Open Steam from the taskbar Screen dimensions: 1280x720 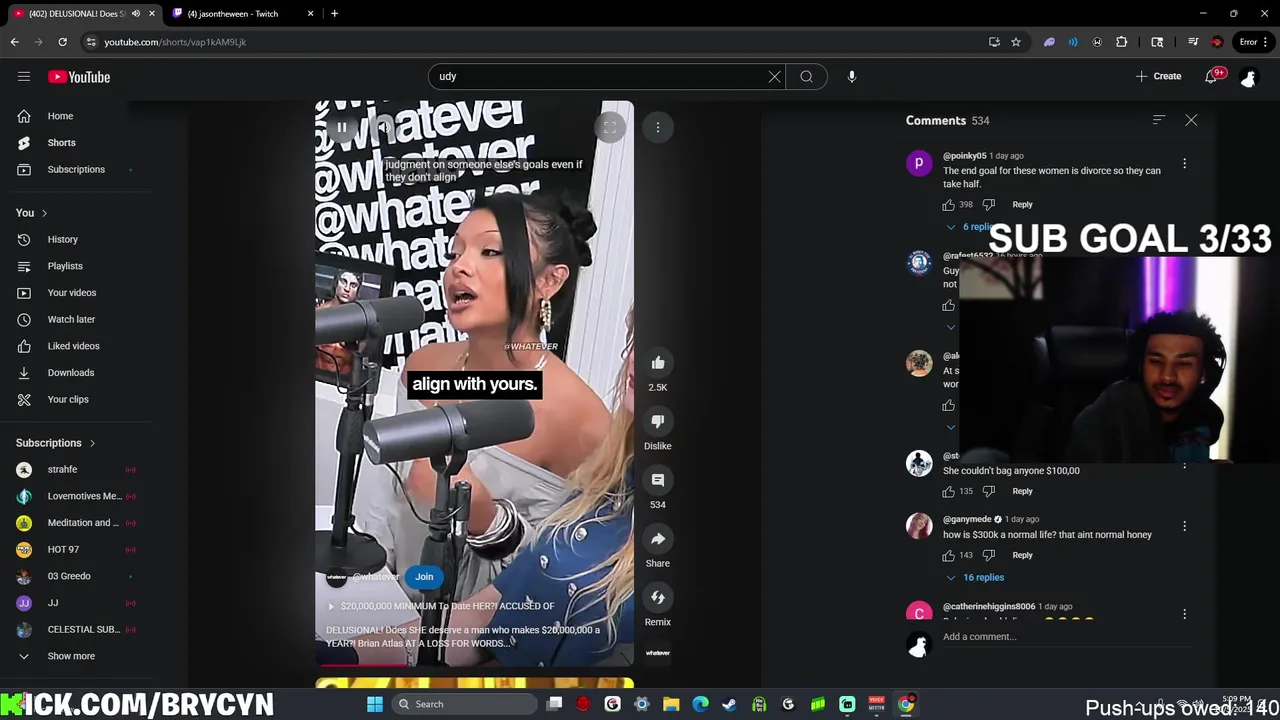pyautogui.click(x=729, y=704)
